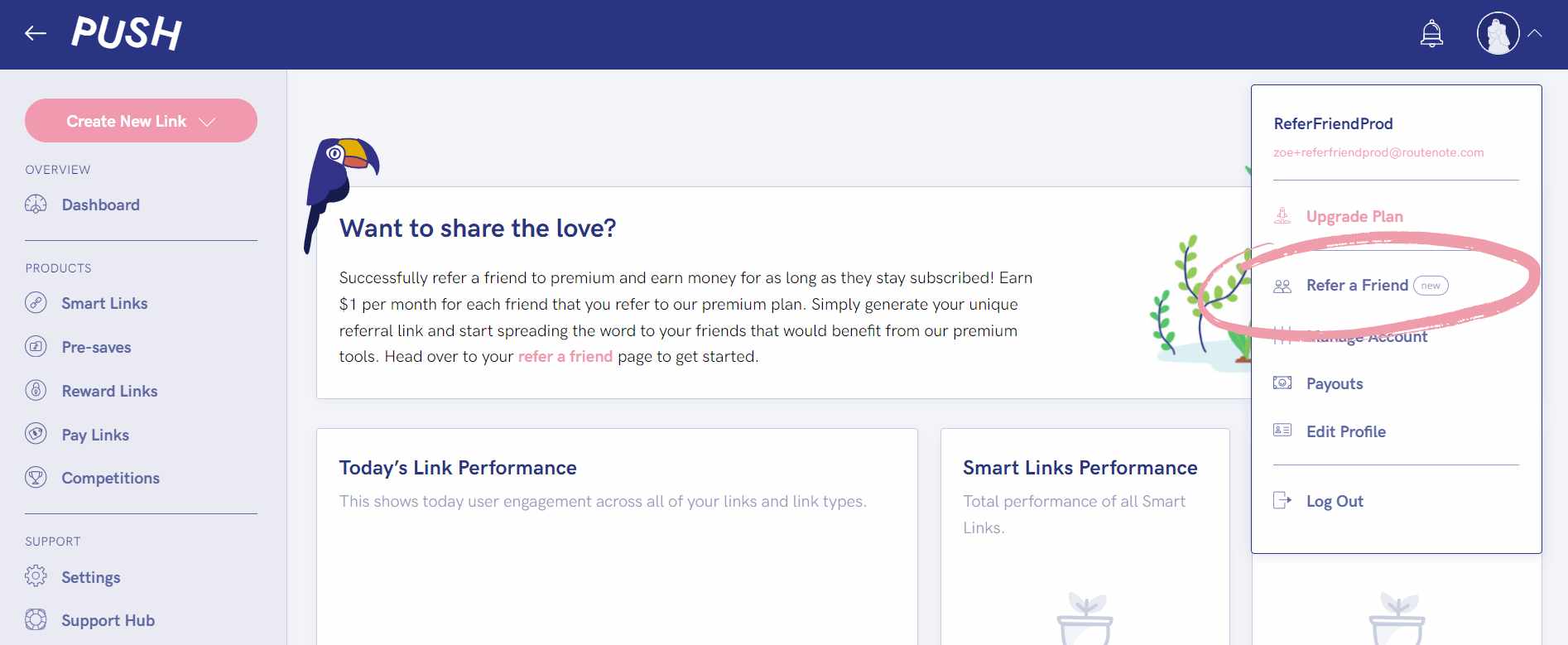Click the Create New Link button

tap(126, 120)
